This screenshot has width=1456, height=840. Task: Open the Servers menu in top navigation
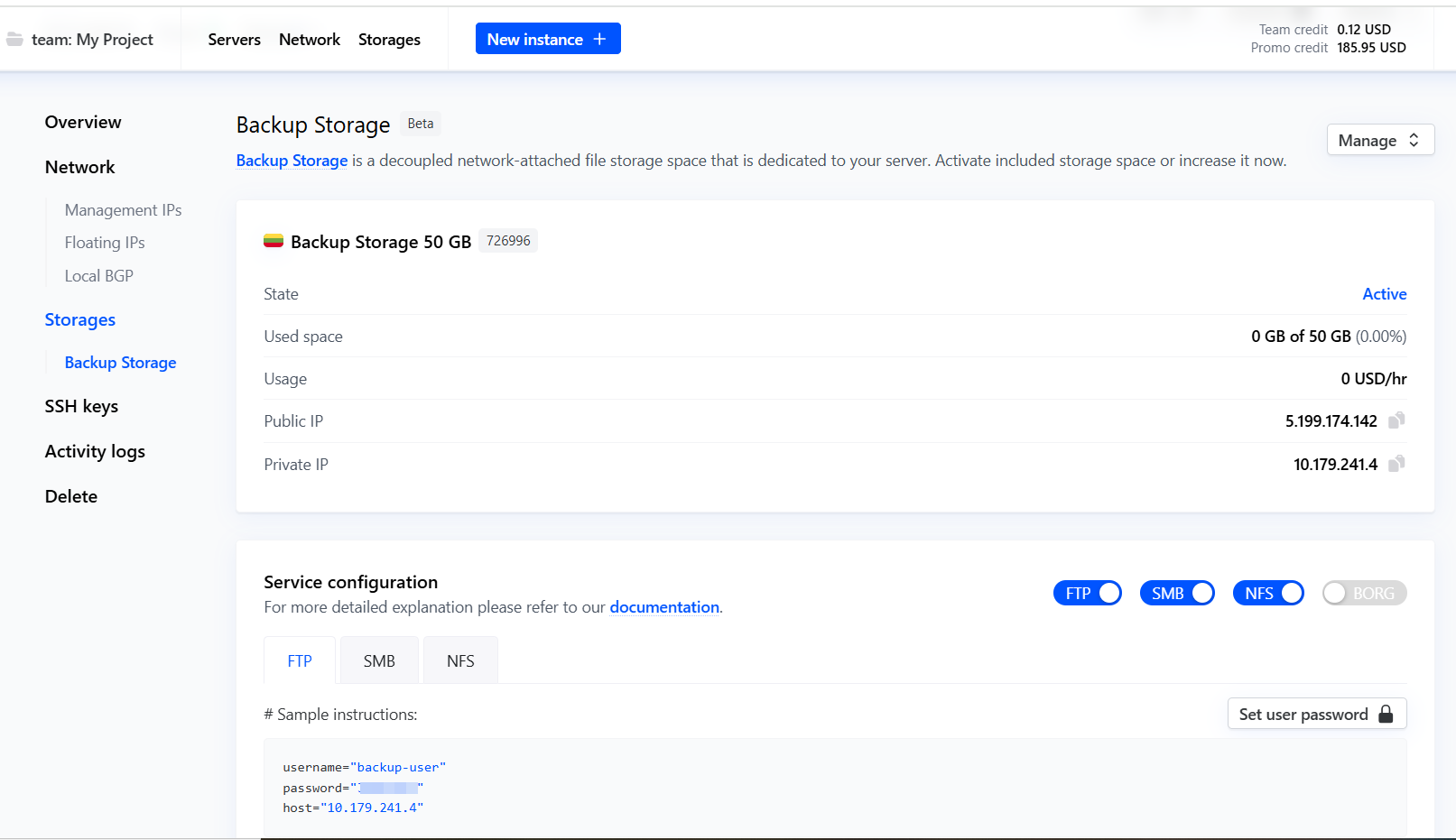234,40
